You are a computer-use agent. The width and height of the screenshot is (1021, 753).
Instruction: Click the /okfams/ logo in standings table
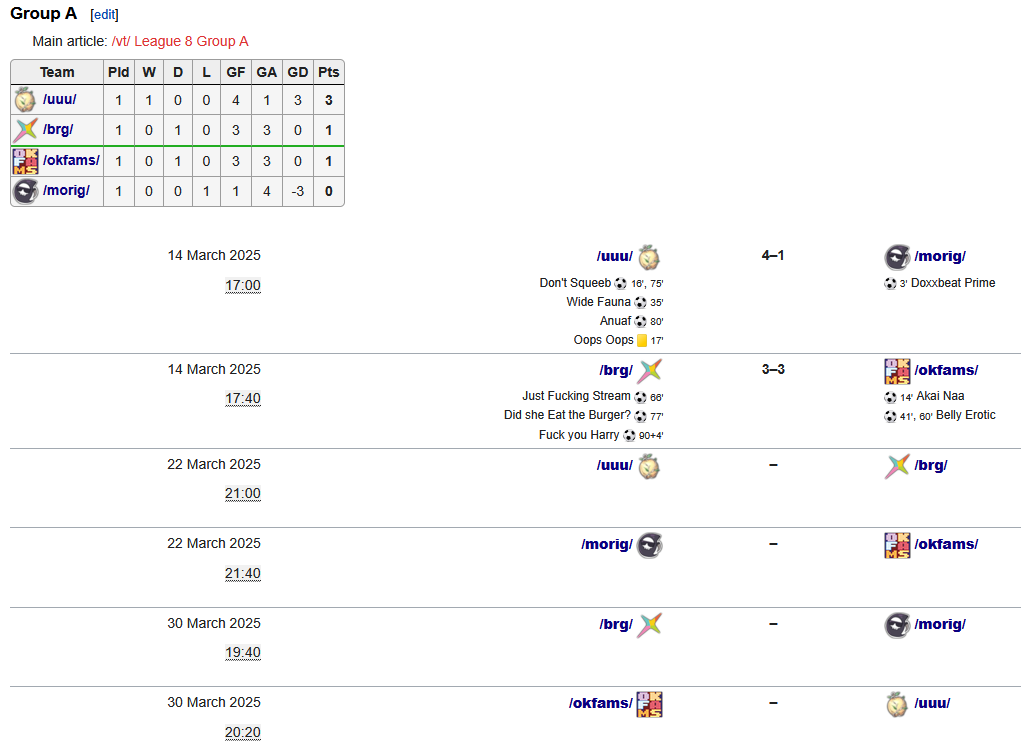tap(25, 161)
